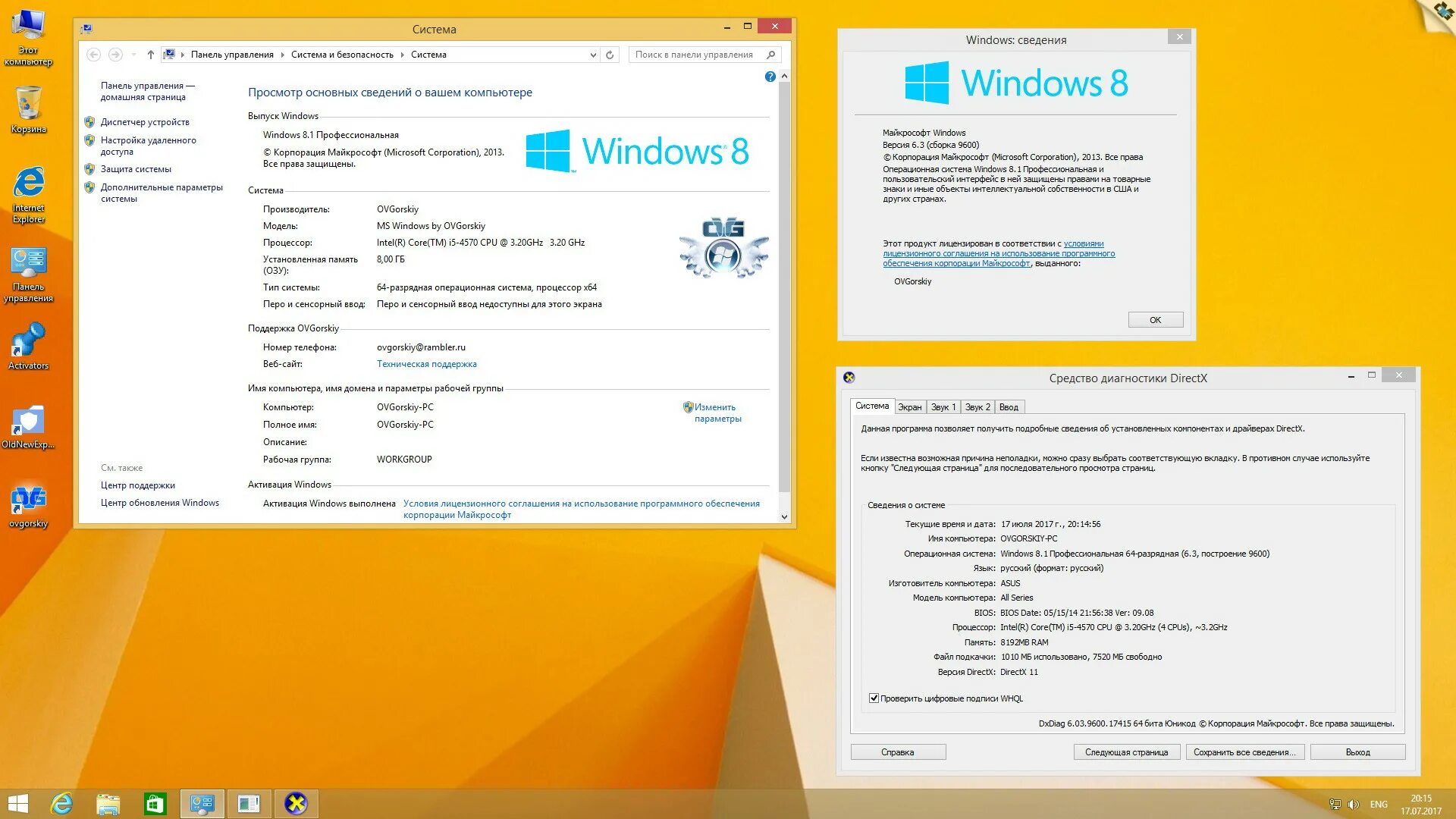This screenshot has height=819, width=1456.
Task: Open license agreement link in Windows: сведения
Action: [999, 253]
